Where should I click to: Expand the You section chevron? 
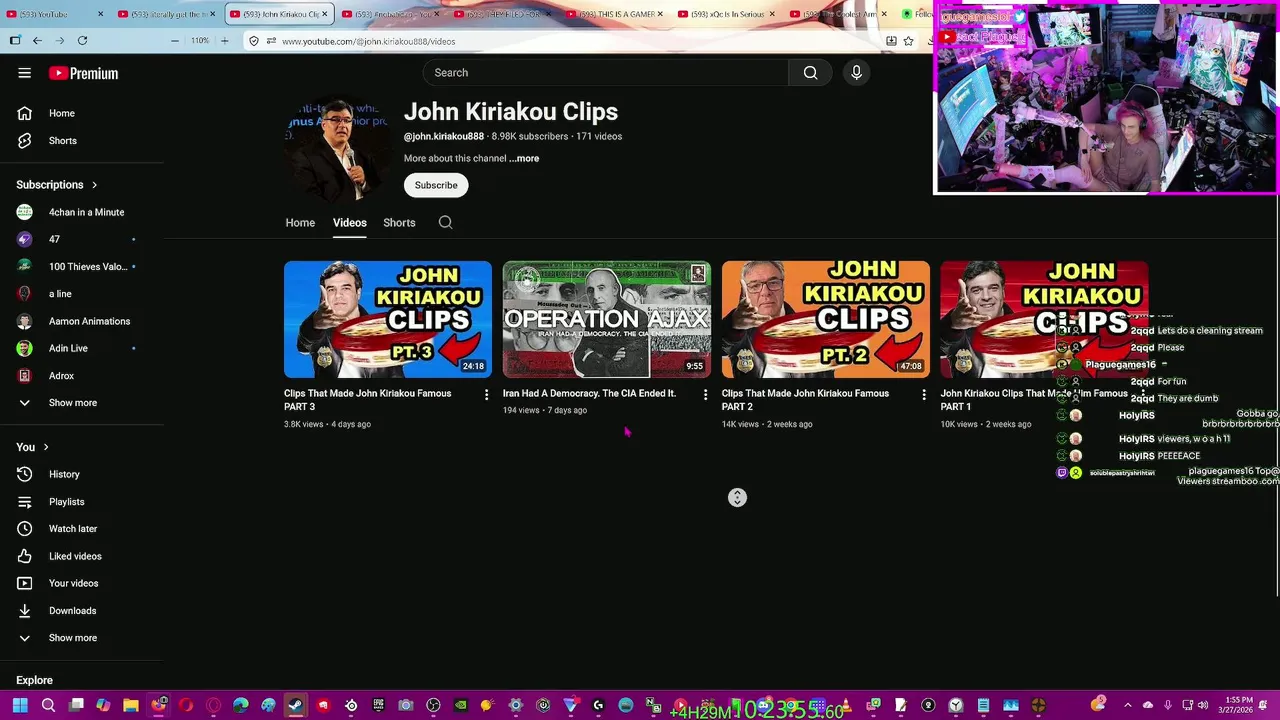click(46, 447)
